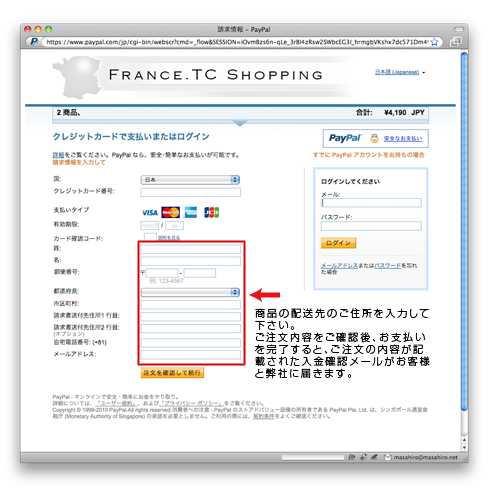Click the 合計: ¥4,190 JPY total text

[x=390, y=113]
